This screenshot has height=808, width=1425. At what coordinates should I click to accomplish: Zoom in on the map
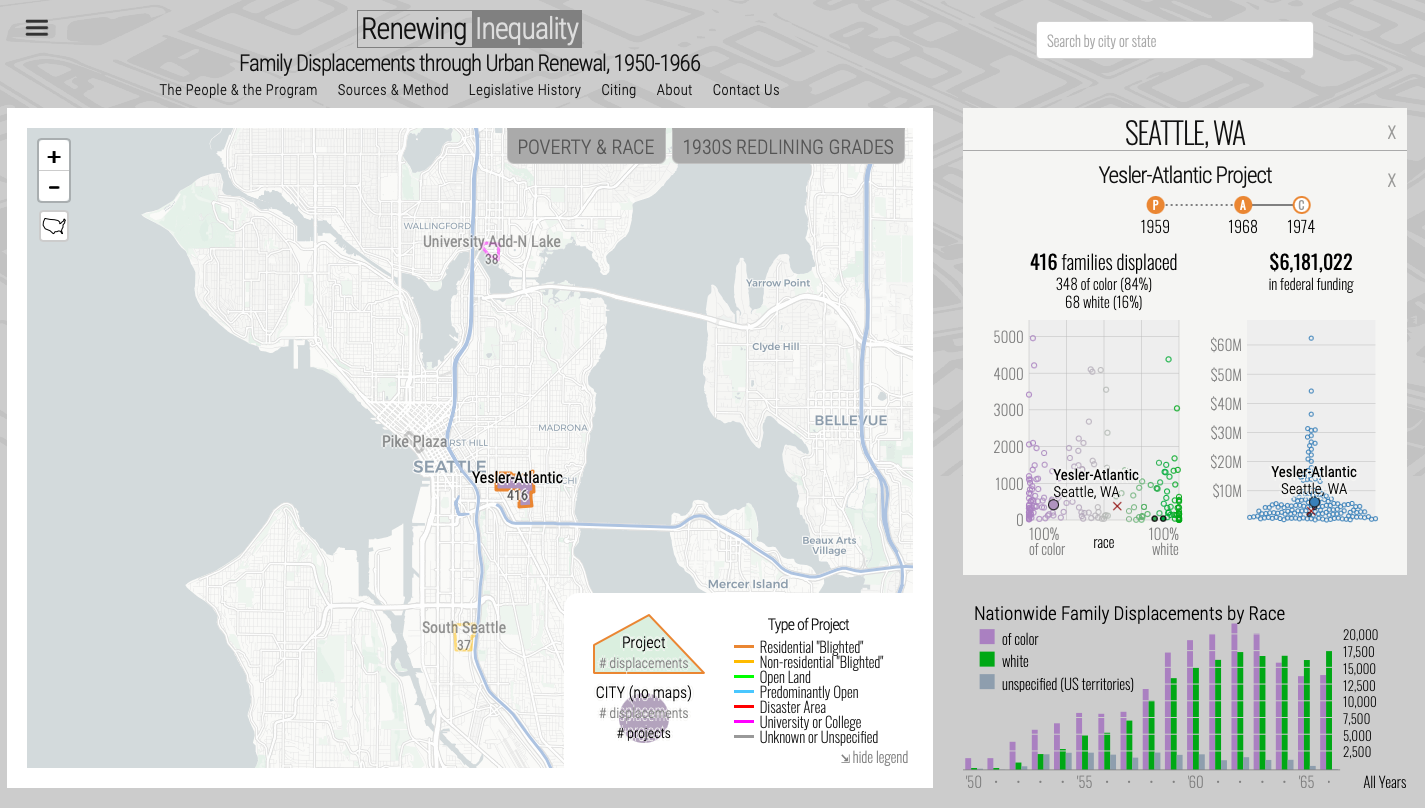pyautogui.click(x=54, y=157)
